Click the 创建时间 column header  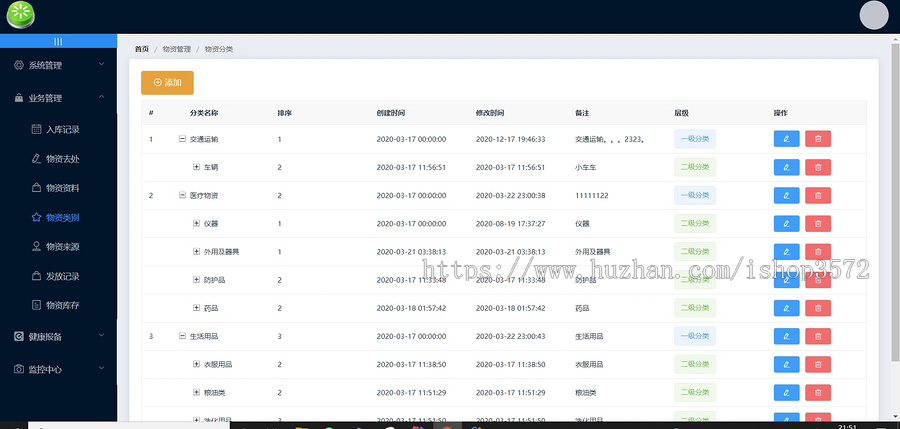click(391, 113)
